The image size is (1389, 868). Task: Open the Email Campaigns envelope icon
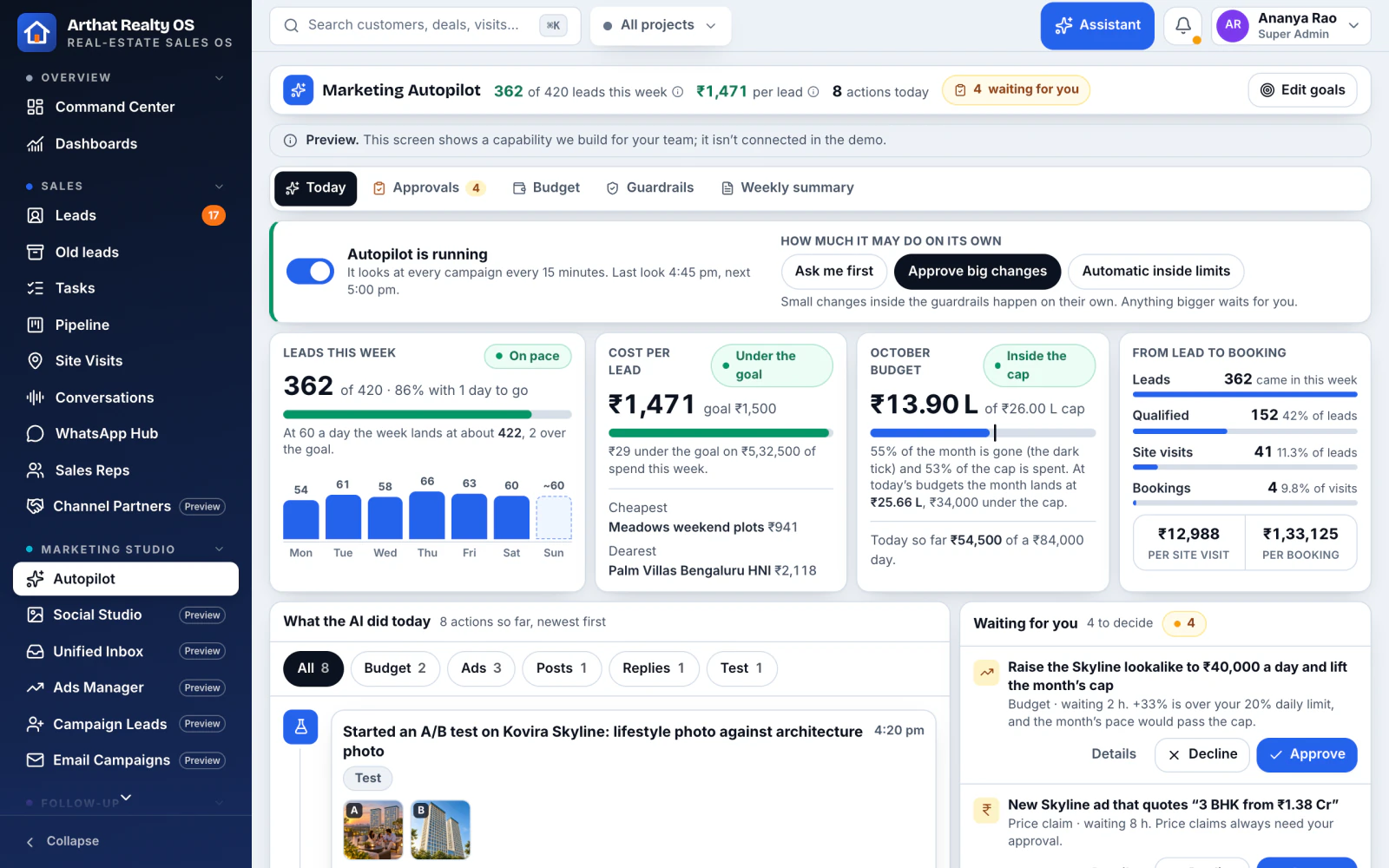[35, 760]
